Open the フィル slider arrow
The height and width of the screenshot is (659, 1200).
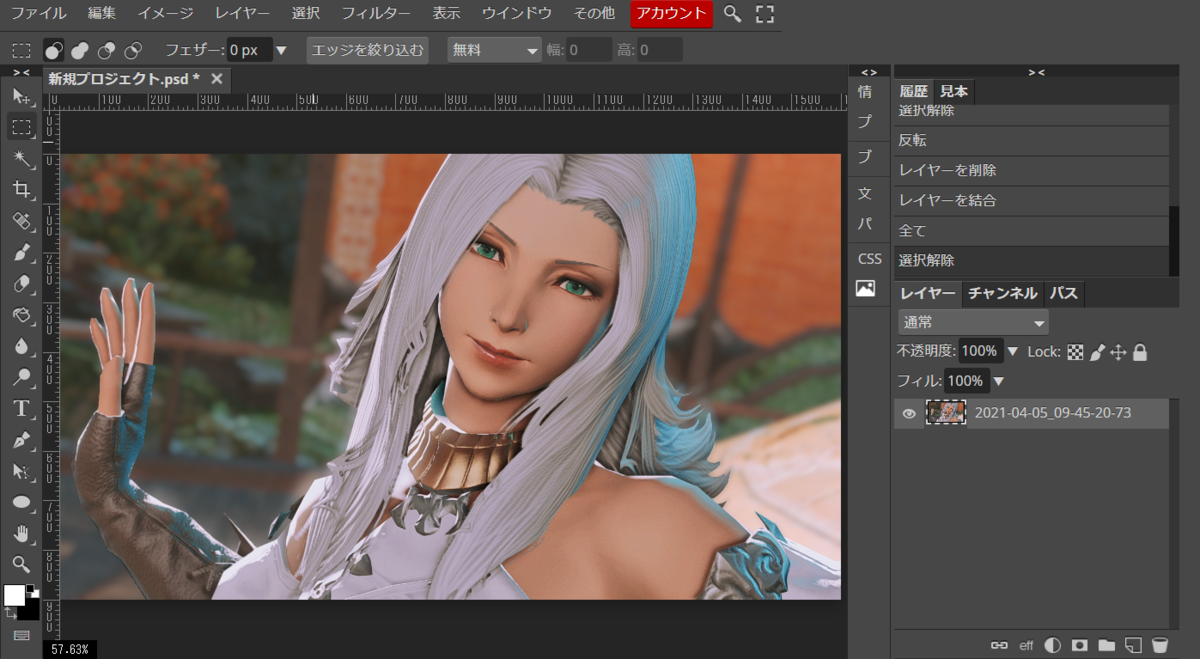[998, 381]
